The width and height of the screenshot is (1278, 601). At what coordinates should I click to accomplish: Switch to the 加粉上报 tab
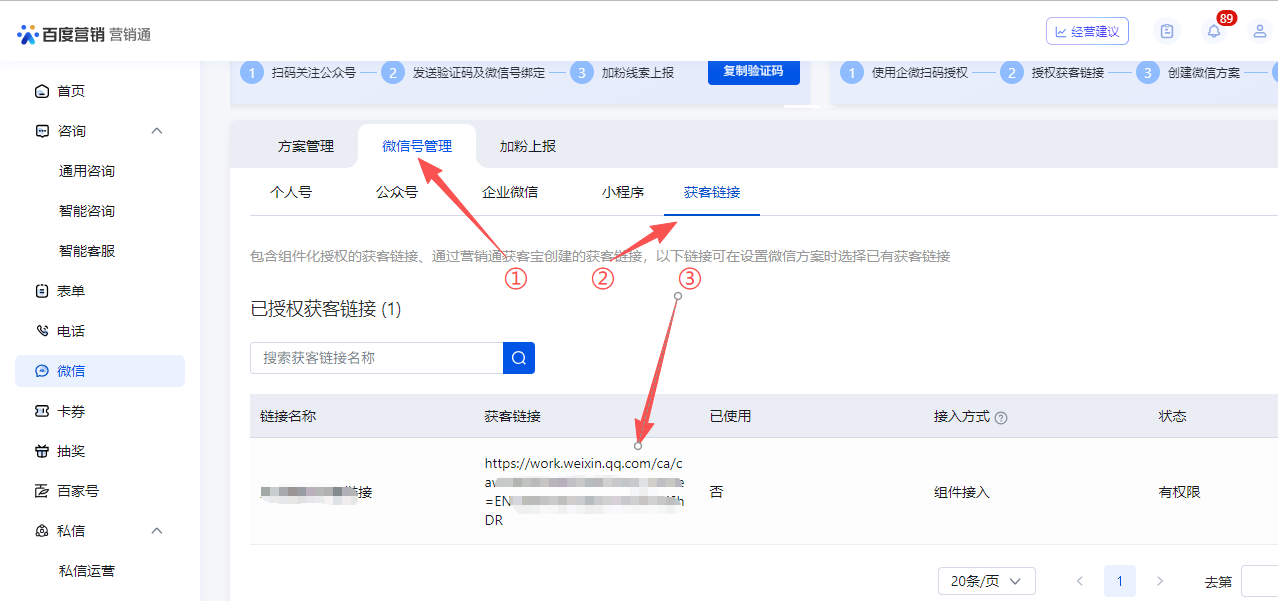pyautogui.click(x=528, y=146)
